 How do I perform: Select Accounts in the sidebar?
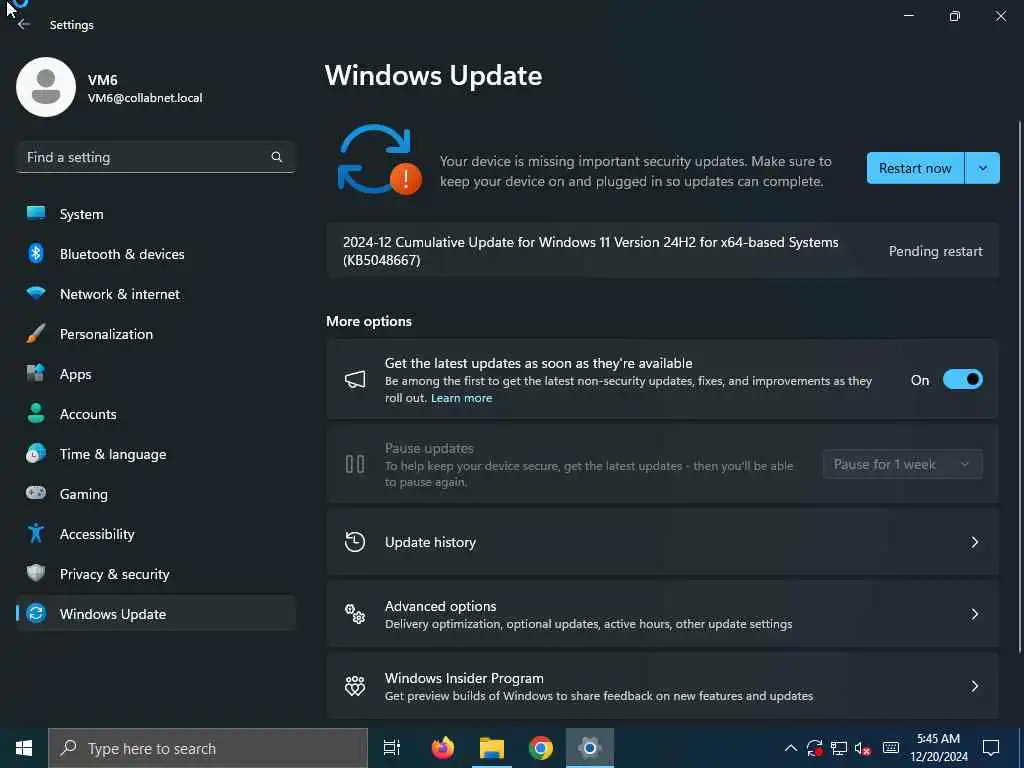(x=156, y=413)
